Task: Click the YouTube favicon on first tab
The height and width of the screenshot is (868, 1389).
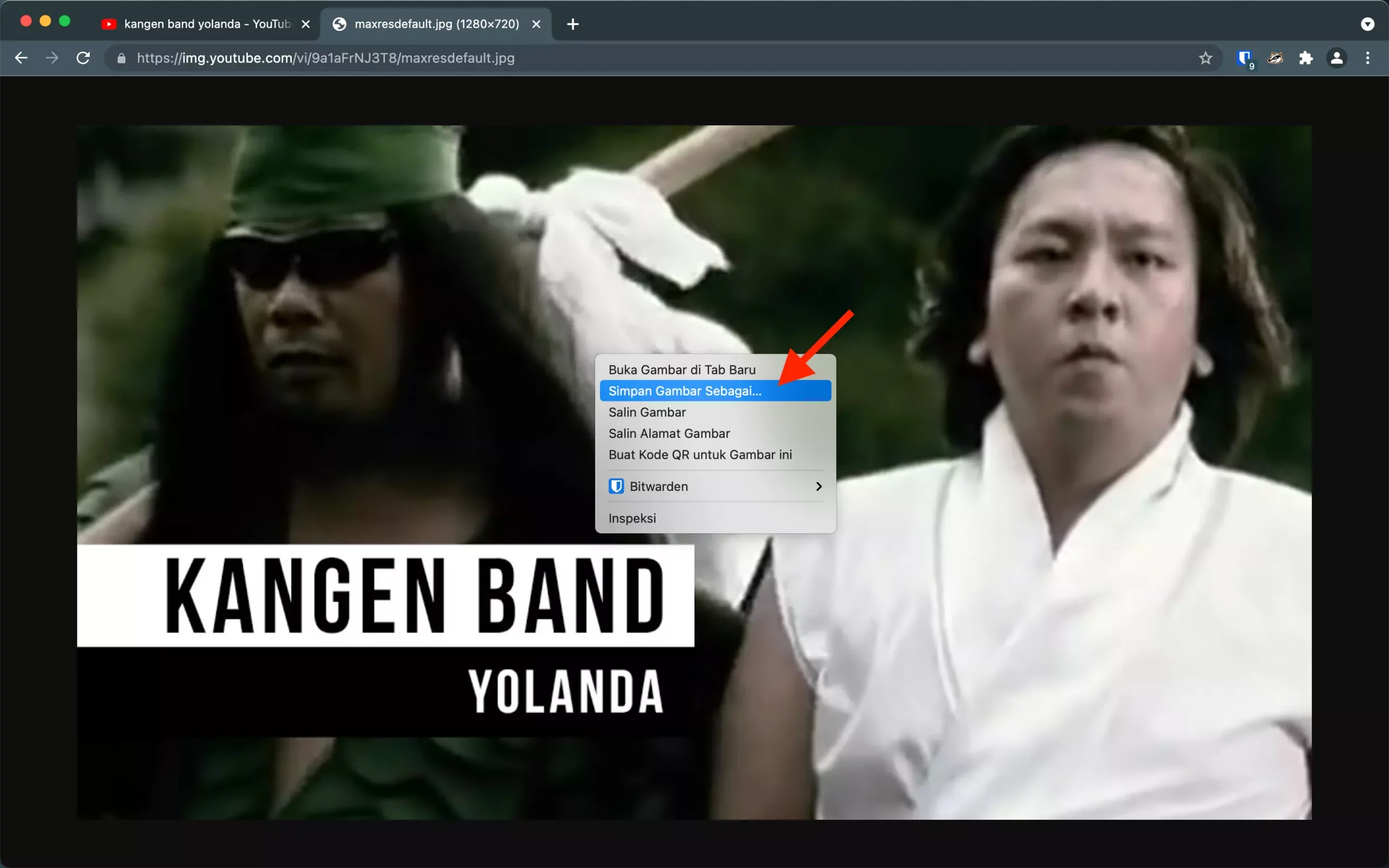Action: tap(109, 23)
